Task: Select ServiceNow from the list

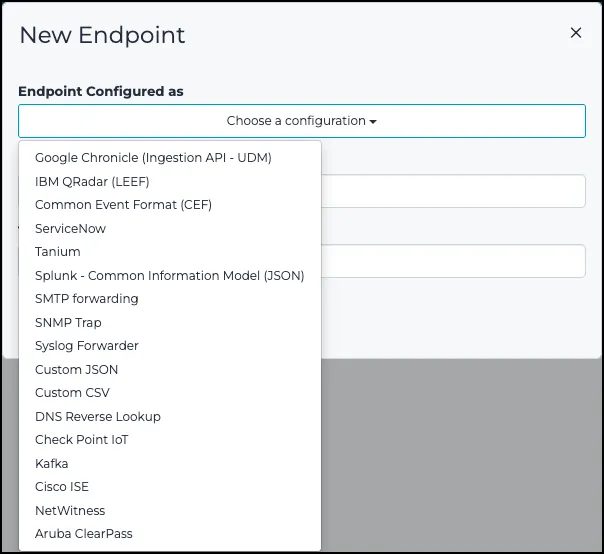Action: (70, 228)
